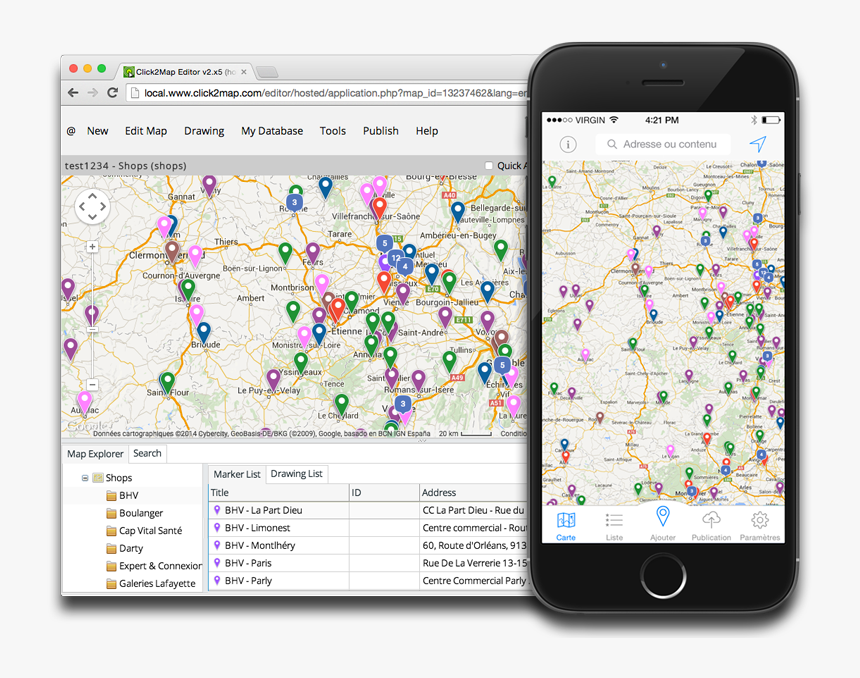Select the Expert & Connexion folder
Screen dimensions: 860x678
tap(154, 566)
